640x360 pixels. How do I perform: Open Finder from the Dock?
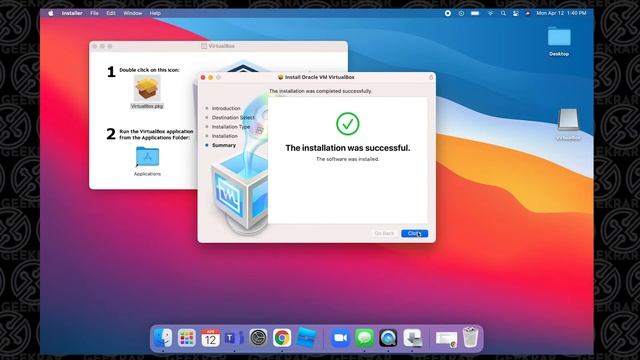163,338
